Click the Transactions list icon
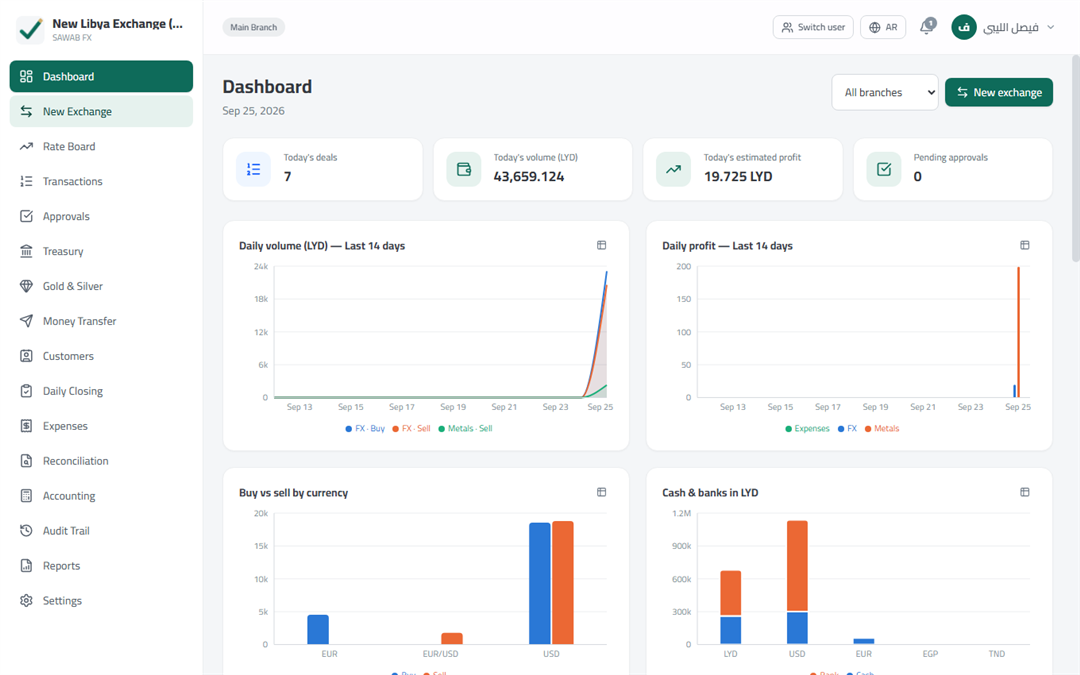The width and height of the screenshot is (1080, 675). click(26, 181)
